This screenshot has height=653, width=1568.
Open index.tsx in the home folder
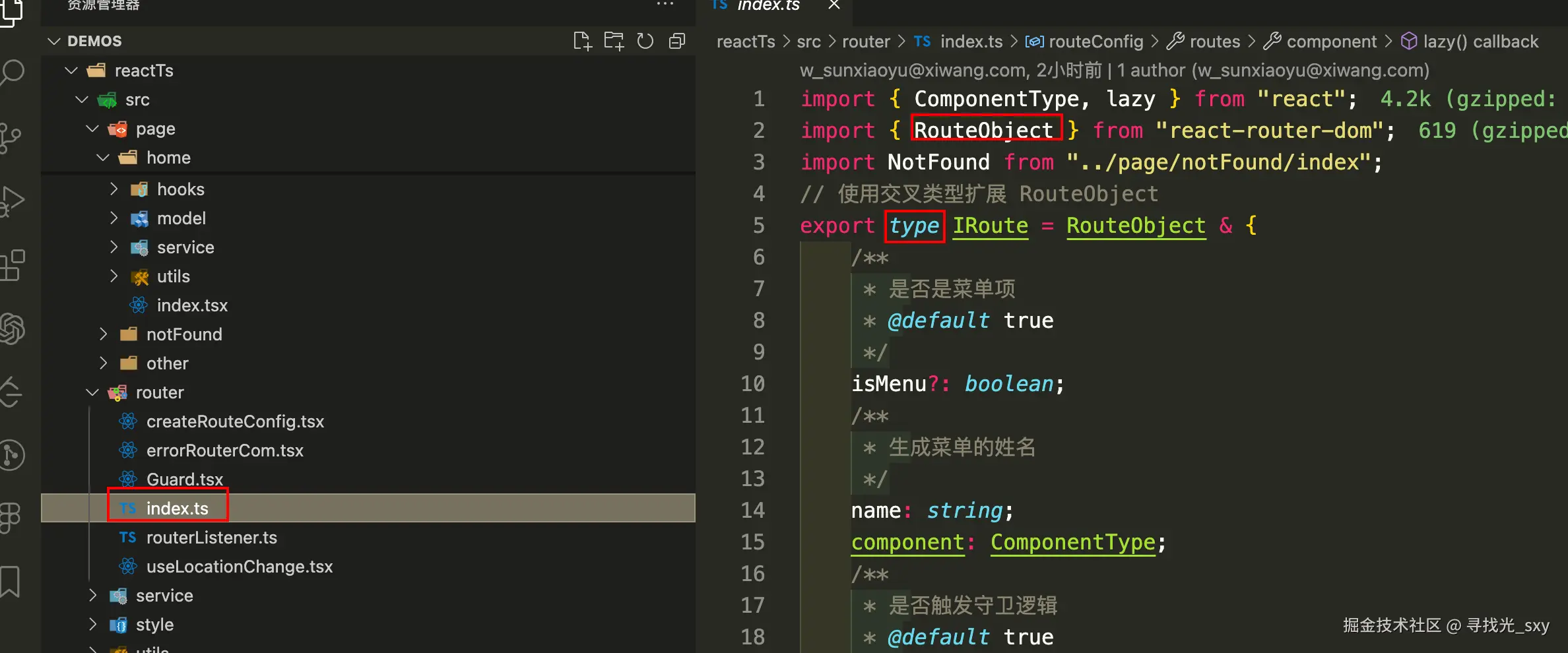click(x=192, y=305)
